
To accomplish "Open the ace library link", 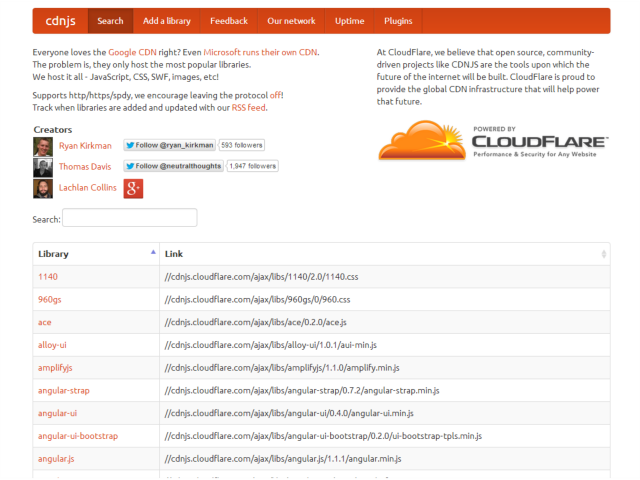I will point(44,322).
